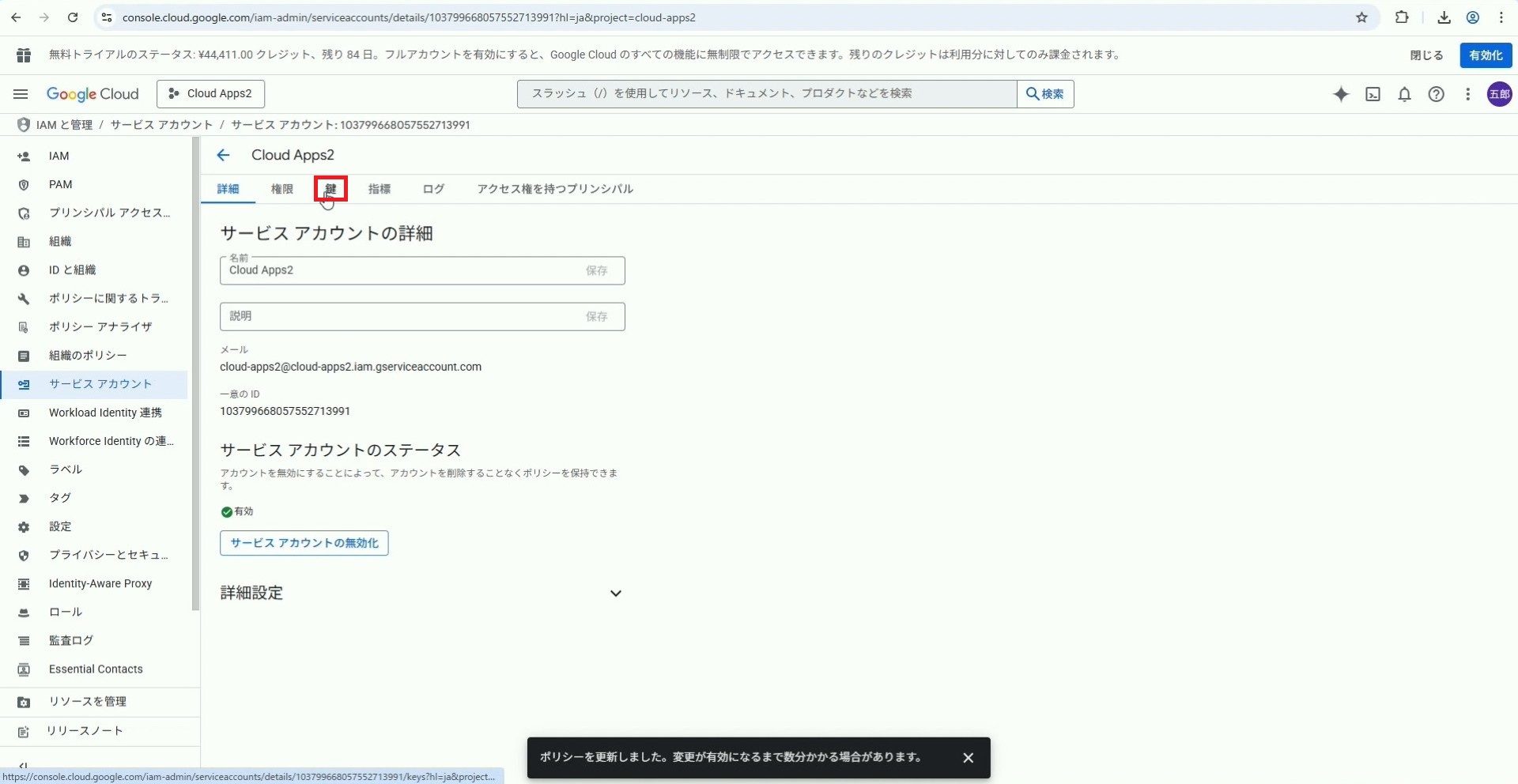Click the back arrow beside Cloud Apps2
Image resolution: width=1518 pixels, height=784 pixels.
(223, 156)
